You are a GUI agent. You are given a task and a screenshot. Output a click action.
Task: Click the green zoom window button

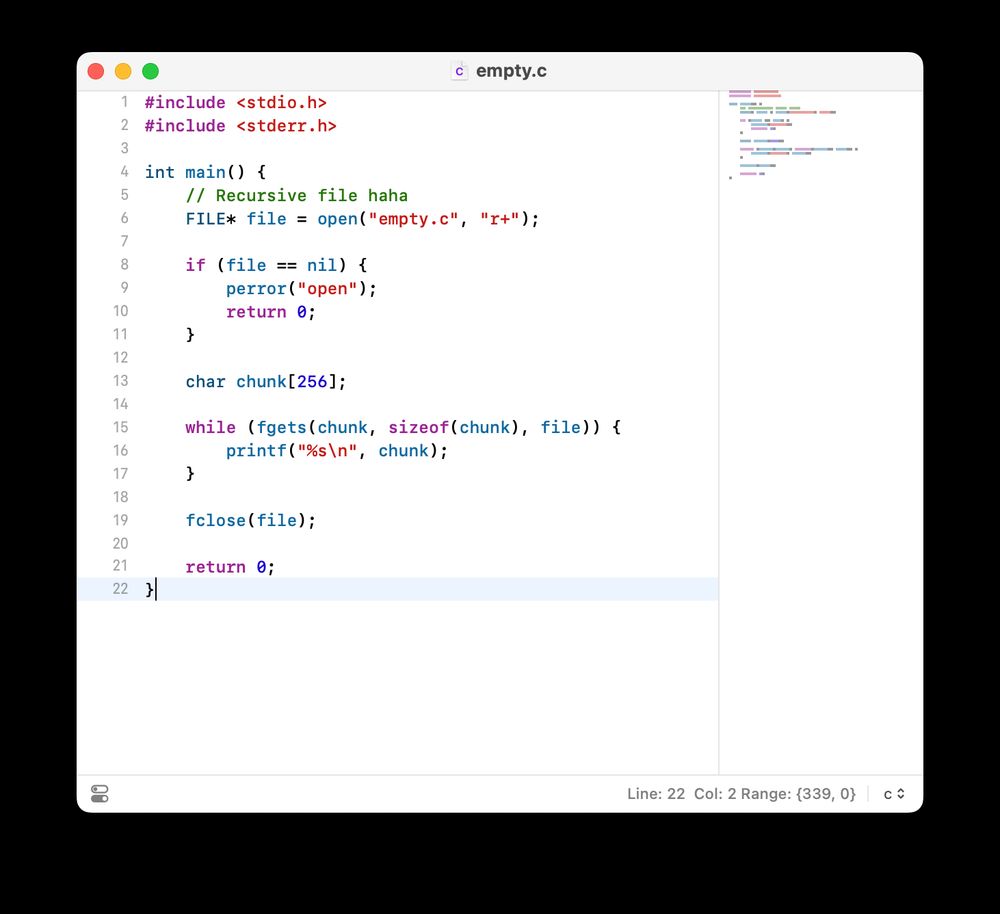(x=150, y=71)
